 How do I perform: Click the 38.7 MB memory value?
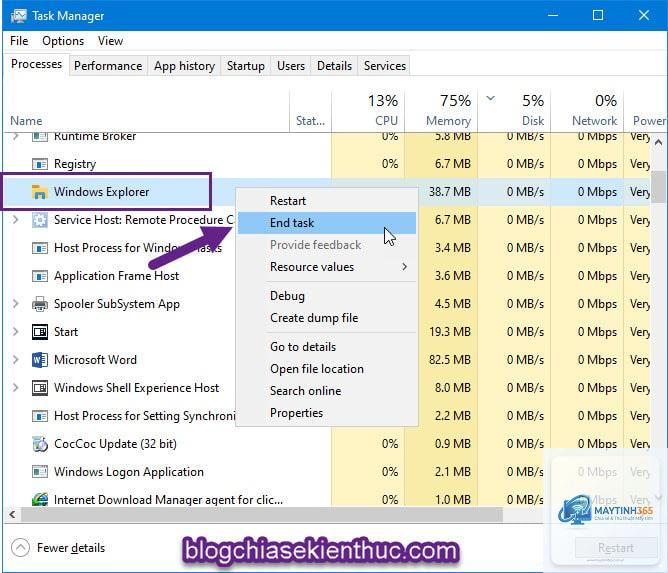pyautogui.click(x=450, y=192)
